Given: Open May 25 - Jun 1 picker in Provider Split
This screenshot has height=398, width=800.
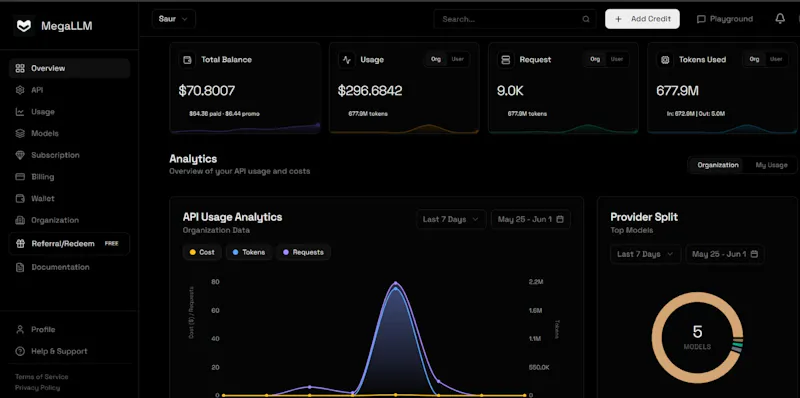Looking at the screenshot, I should click(x=725, y=254).
